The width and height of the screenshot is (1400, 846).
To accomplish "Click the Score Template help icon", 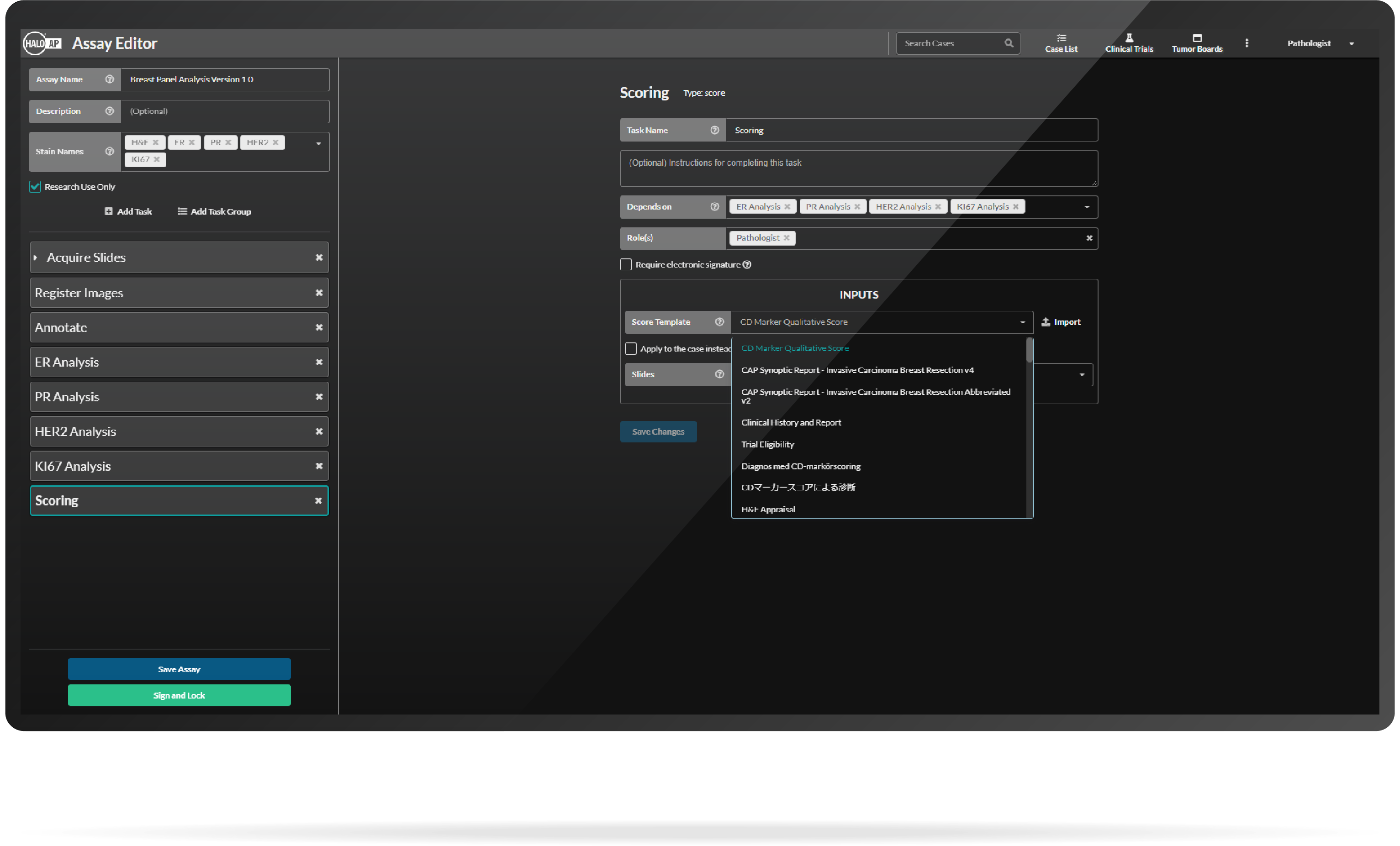I will click(x=719, y=322).
